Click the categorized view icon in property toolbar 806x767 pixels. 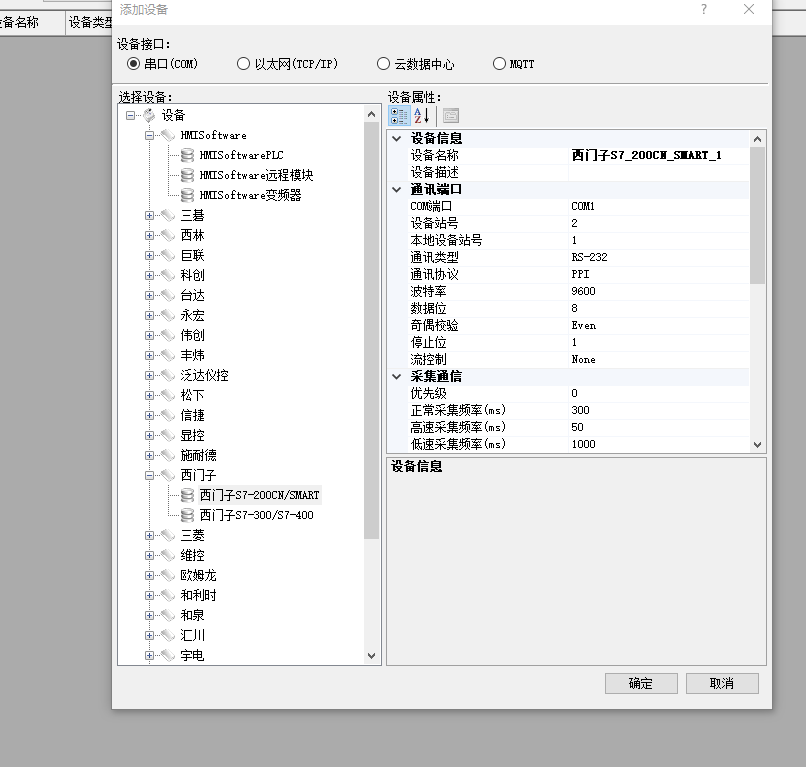[398, 115]
